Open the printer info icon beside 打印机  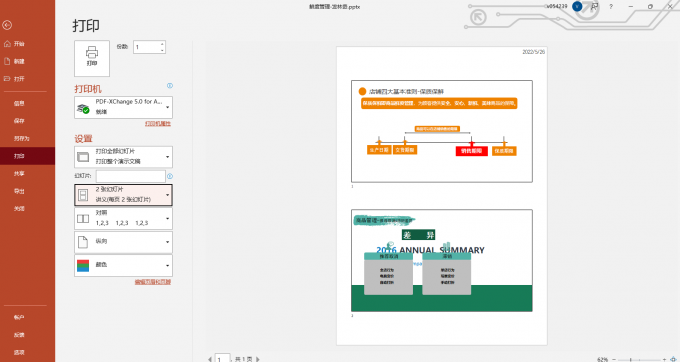pyautogui.click(x=170, y=86)
